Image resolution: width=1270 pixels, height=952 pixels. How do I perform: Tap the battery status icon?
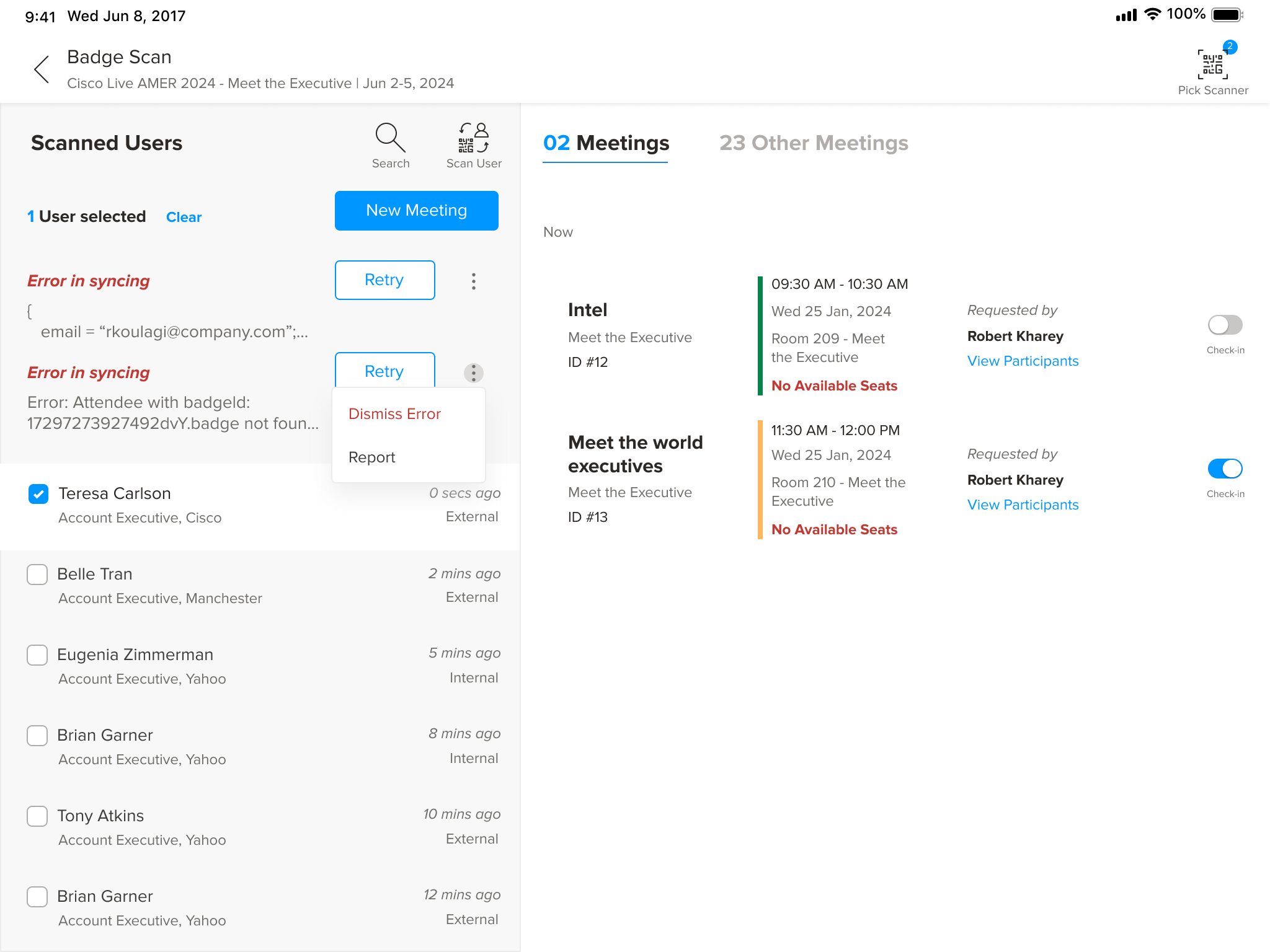click(1228, 15)
